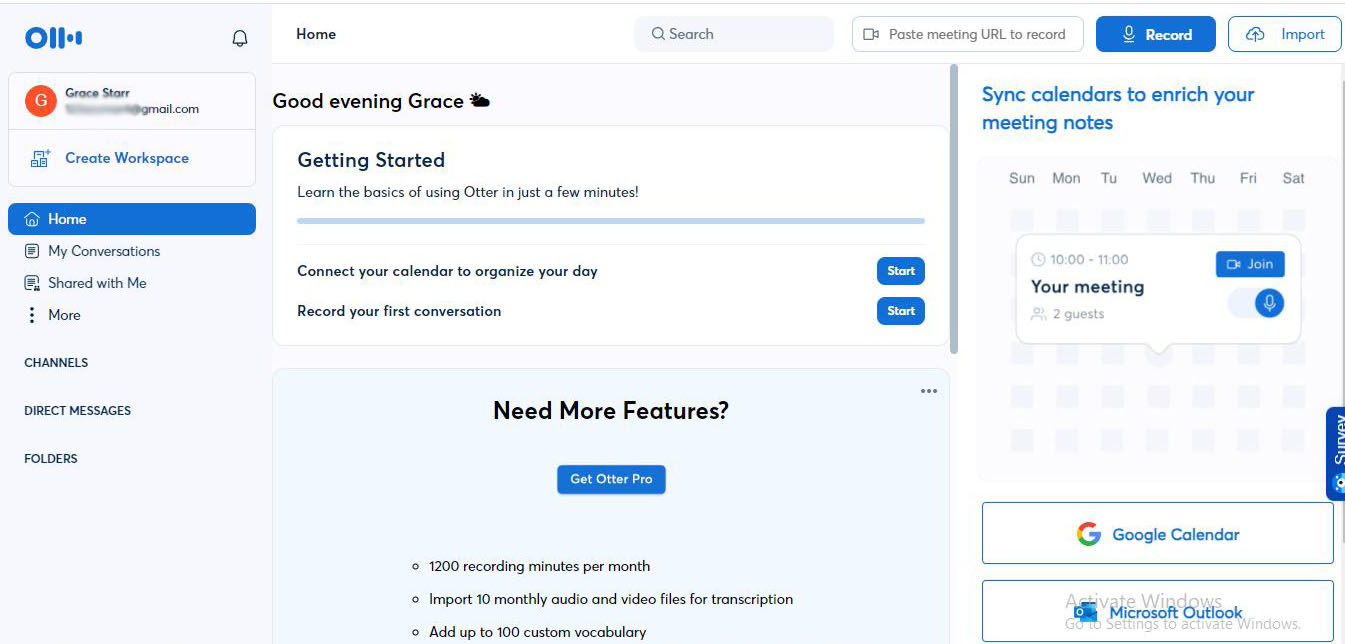Click "Getting Started" heading
Image resolution: width=1345 pixels, height=644 pixels.
point(371,160)
